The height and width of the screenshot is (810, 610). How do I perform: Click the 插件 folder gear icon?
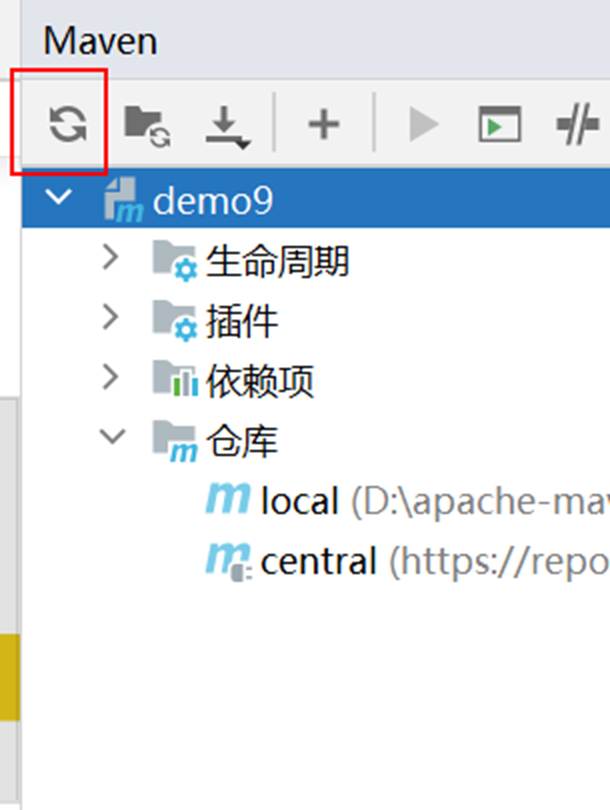coord(175,321)
